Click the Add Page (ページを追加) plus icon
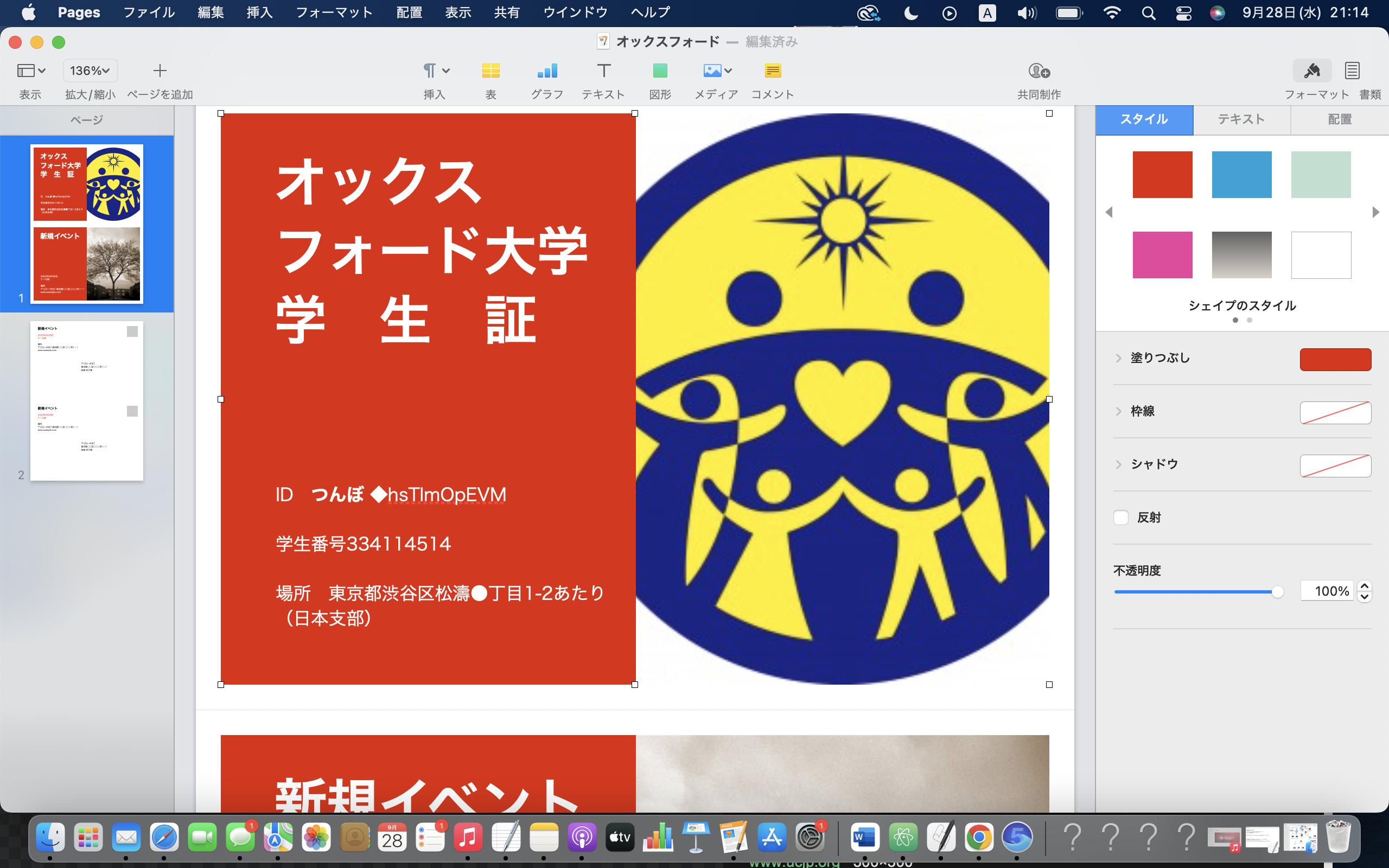Image resolution: width=1389 pixels, height=868 pixels. tap(160, 71)
